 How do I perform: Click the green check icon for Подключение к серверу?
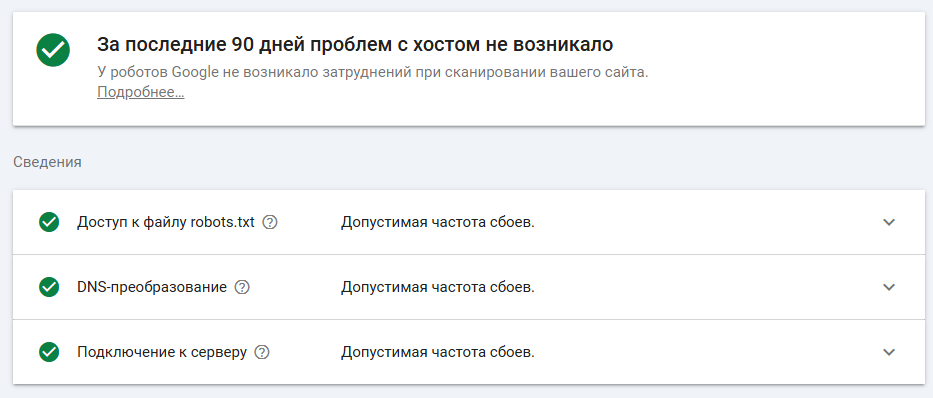[49, 352]
